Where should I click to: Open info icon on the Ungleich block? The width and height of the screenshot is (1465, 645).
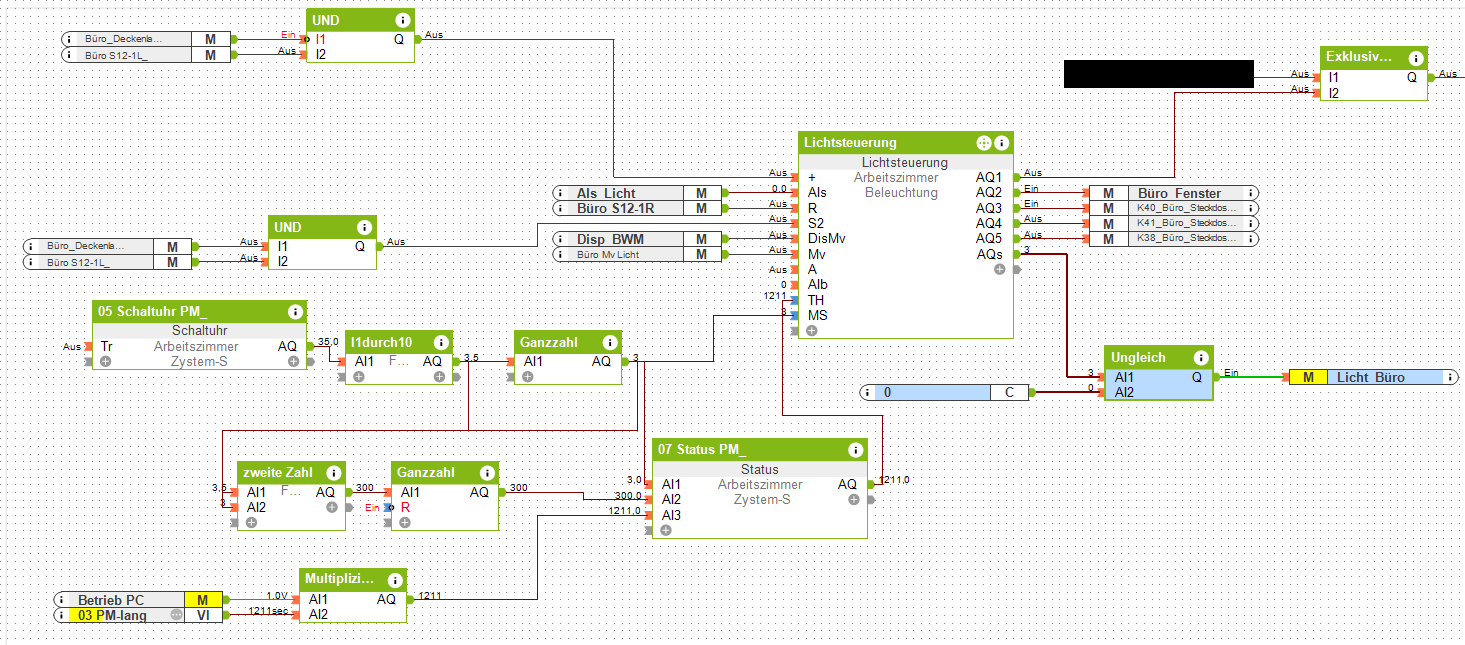coord(1199,357)
